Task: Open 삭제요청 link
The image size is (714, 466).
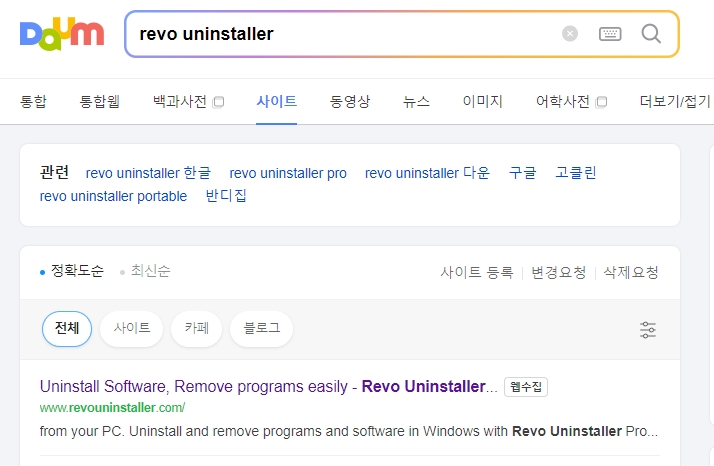Action: 631,272
